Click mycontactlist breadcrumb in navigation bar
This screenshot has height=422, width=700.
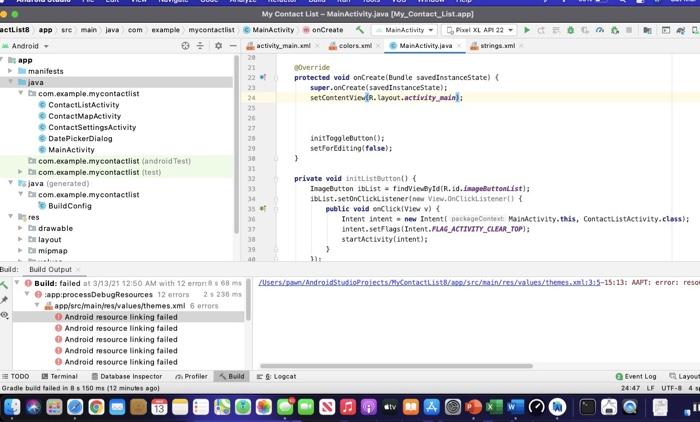tap(211, 30)
